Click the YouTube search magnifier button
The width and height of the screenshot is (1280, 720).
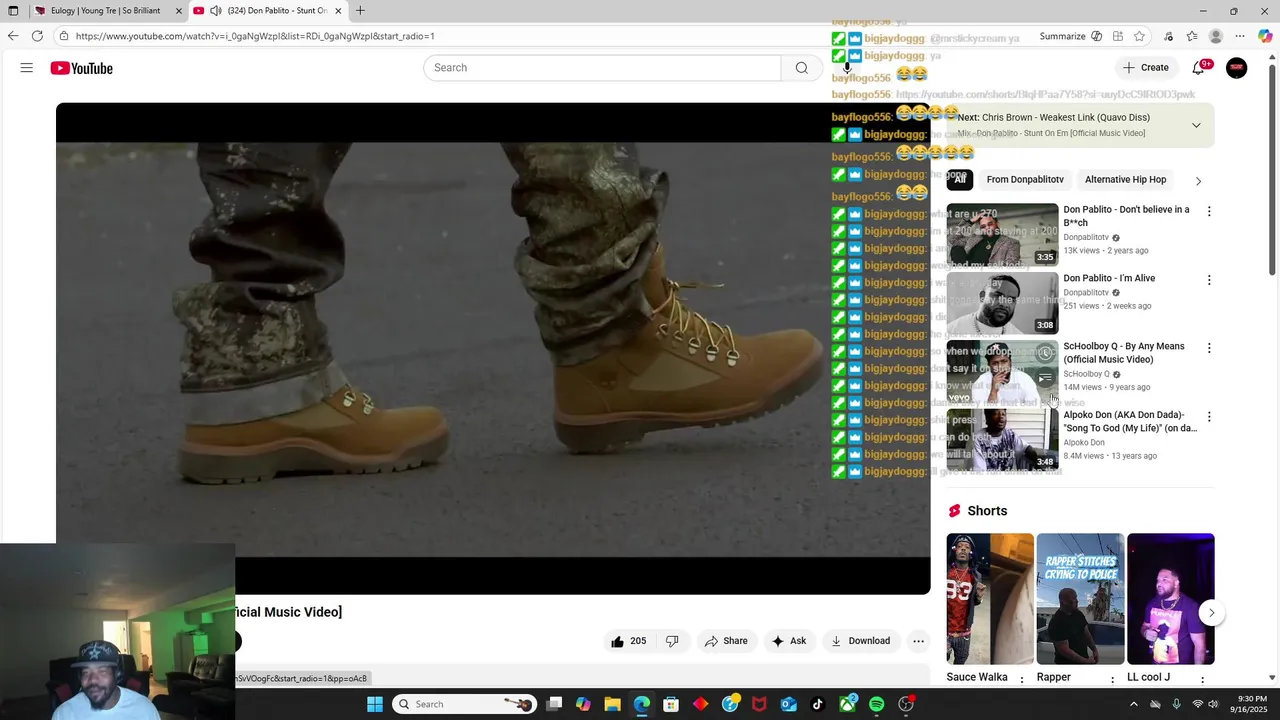[x=802, y=68]
